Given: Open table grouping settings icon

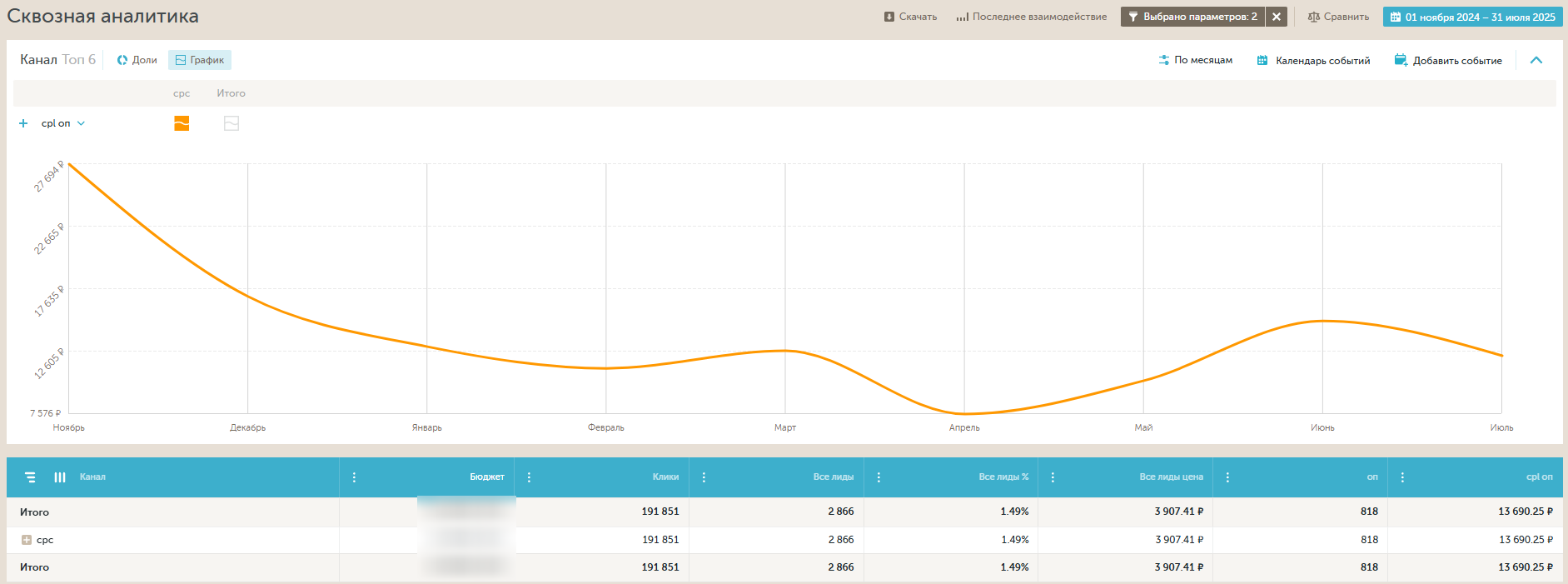Looking at the screenshot, I should coord(30,477).
